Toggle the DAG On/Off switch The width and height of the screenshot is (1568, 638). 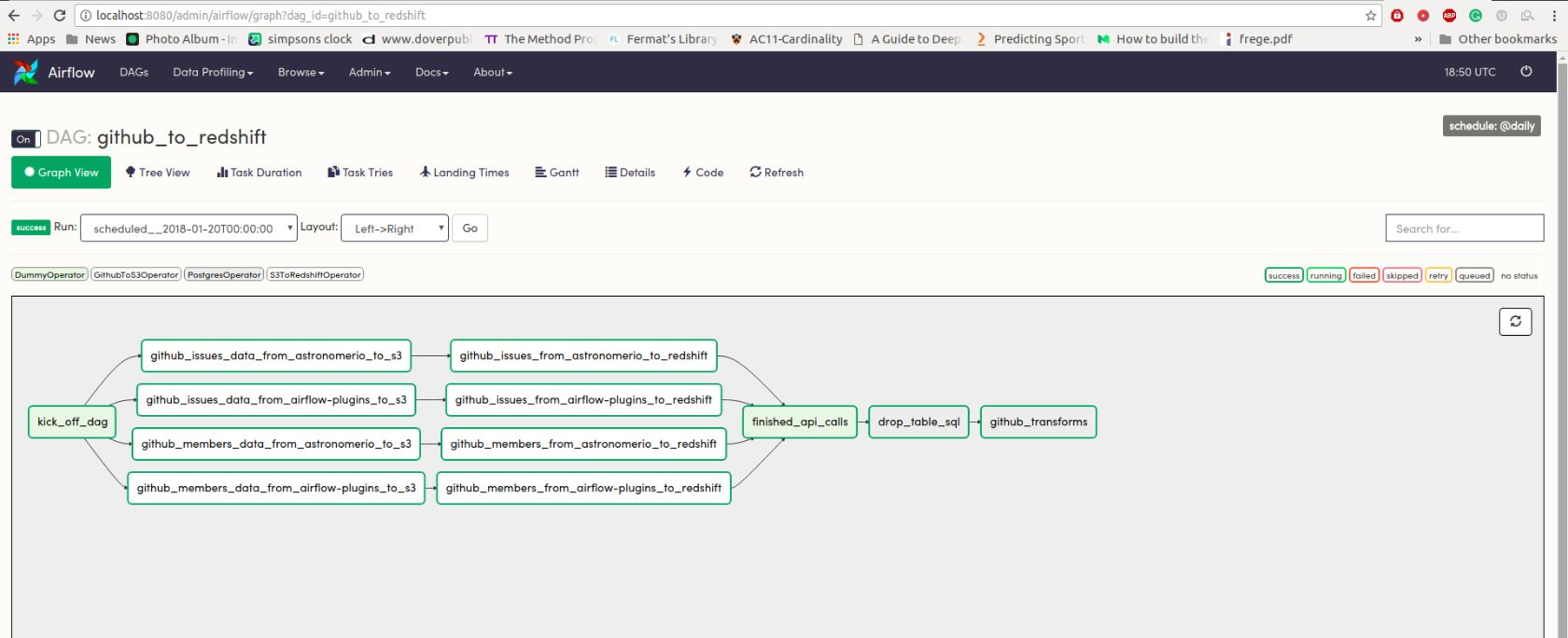click(x=26, y=139)
